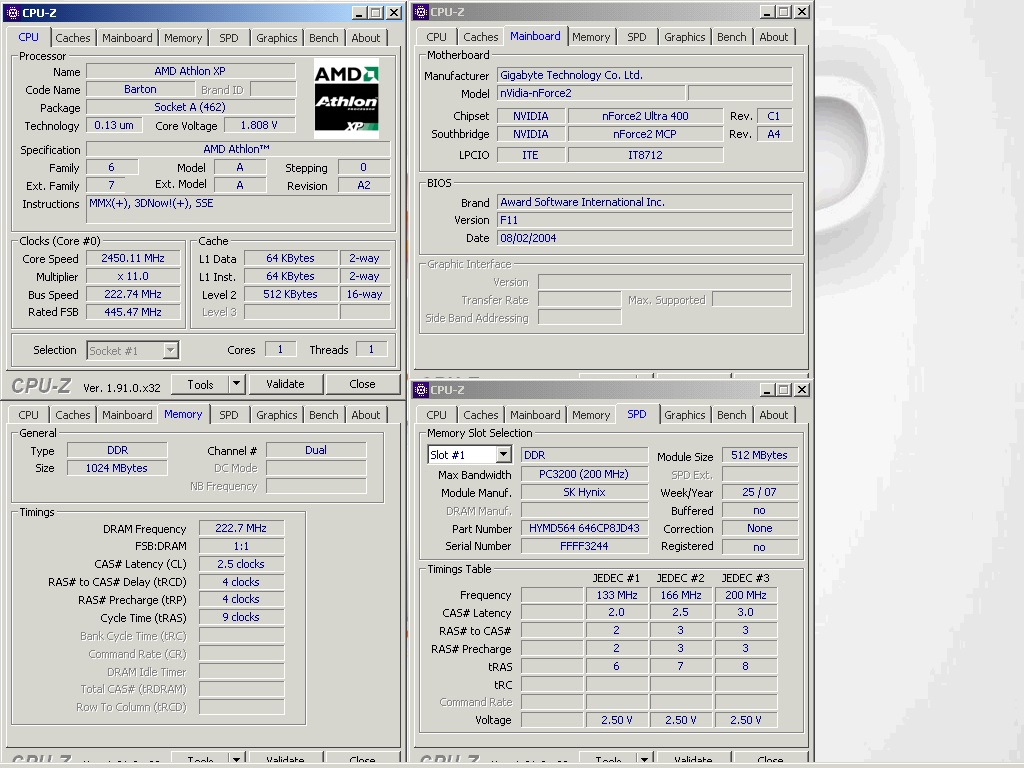Switch to Caches tab in the SPD window
Viewport: 1024px width, 768px height.
point(481,415)
